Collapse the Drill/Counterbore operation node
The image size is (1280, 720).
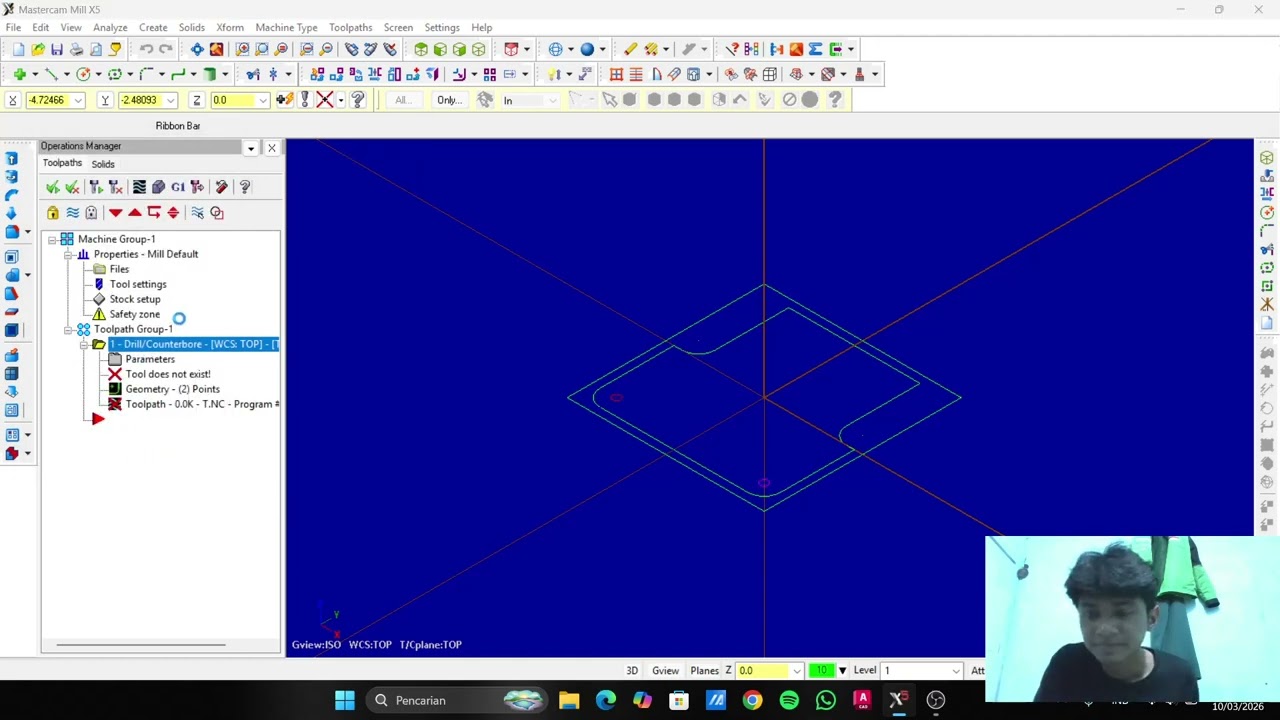coord(84,344)
